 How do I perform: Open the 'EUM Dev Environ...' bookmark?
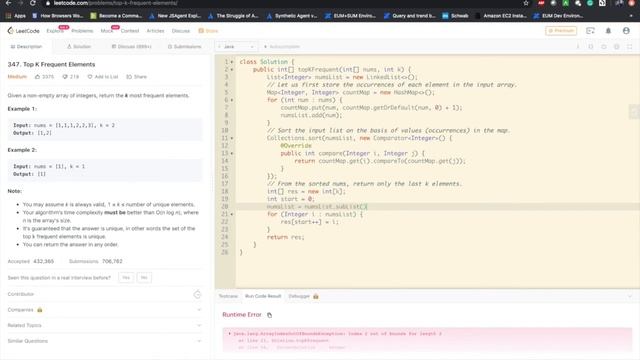559,16
